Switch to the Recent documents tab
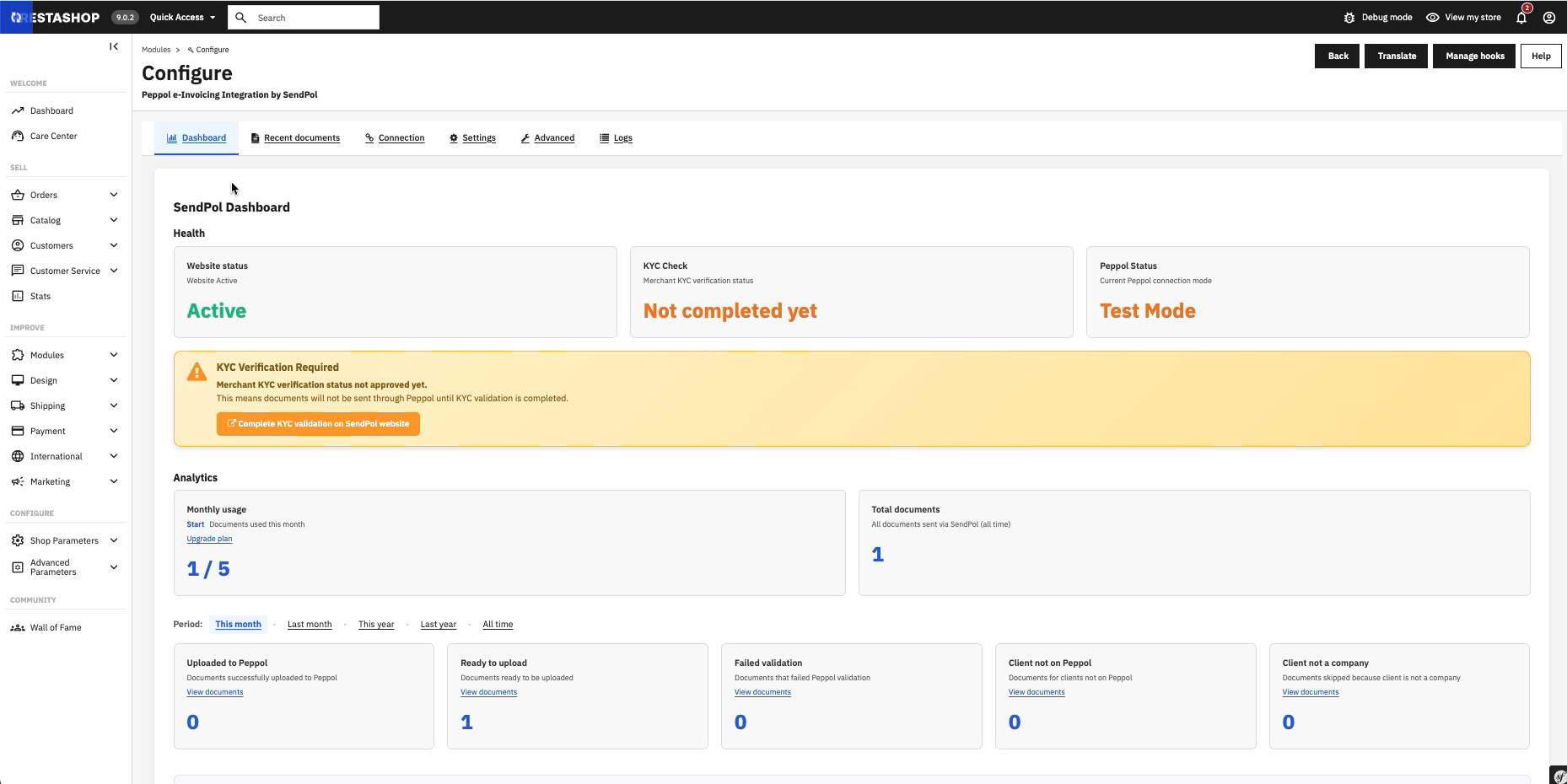1567x784 pixels. point(295,137)
